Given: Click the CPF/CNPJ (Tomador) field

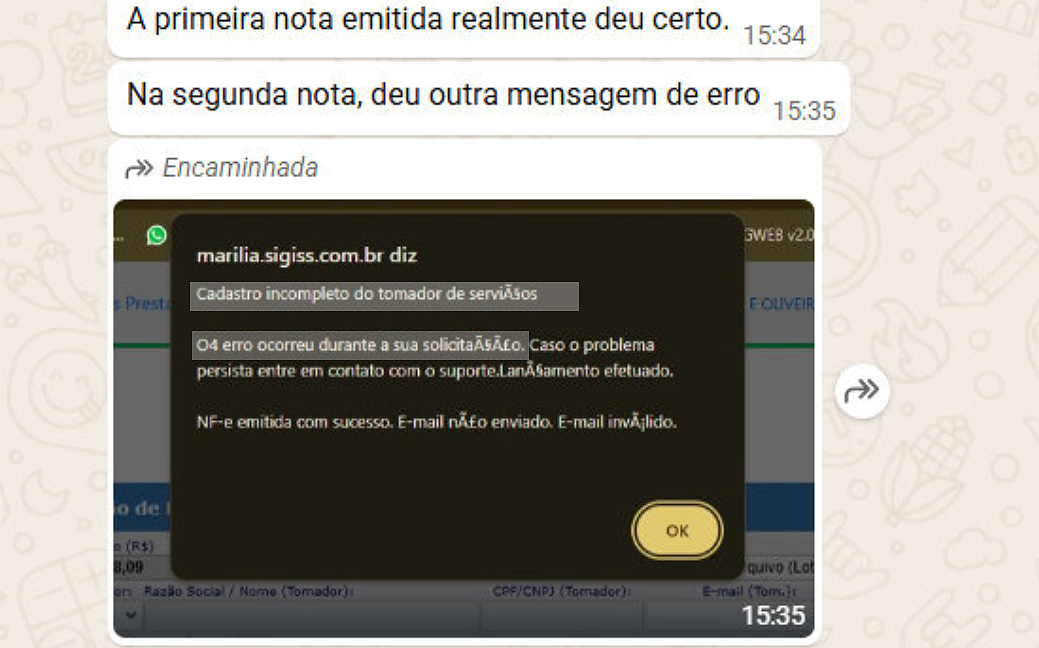Looking at the screenshot, I should click(561, 616).
